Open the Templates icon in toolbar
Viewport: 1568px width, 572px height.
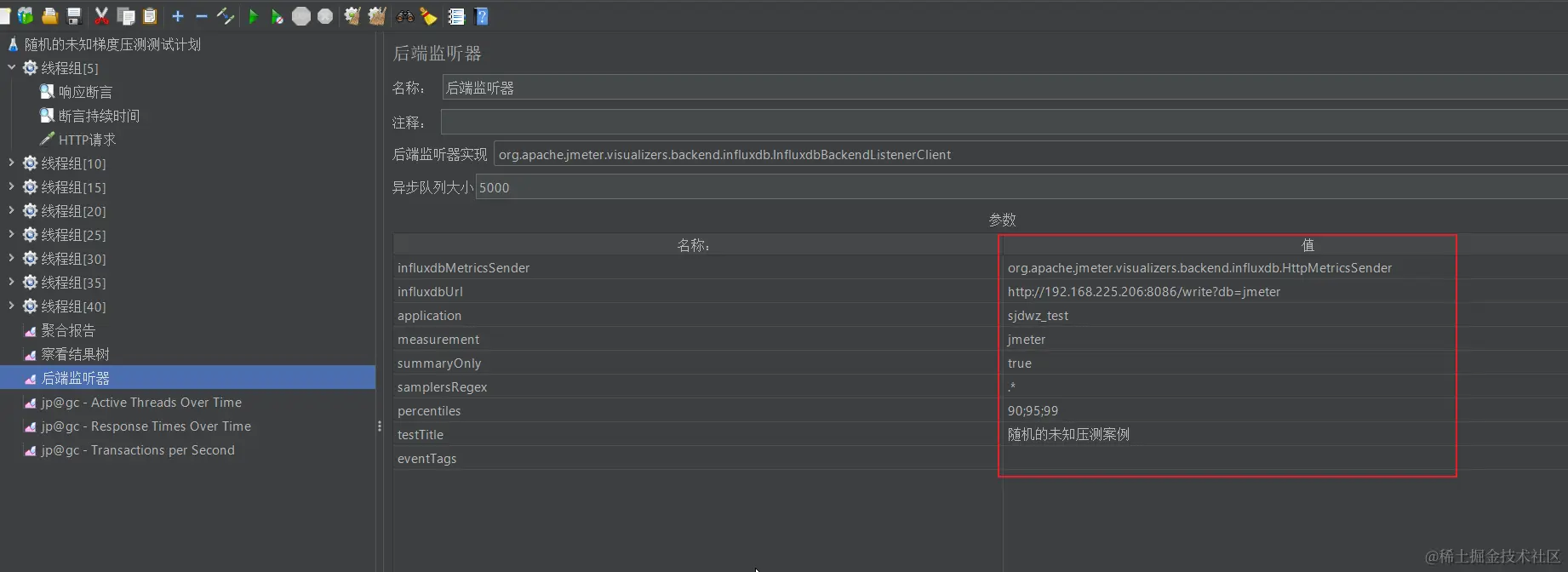[26, 16]
